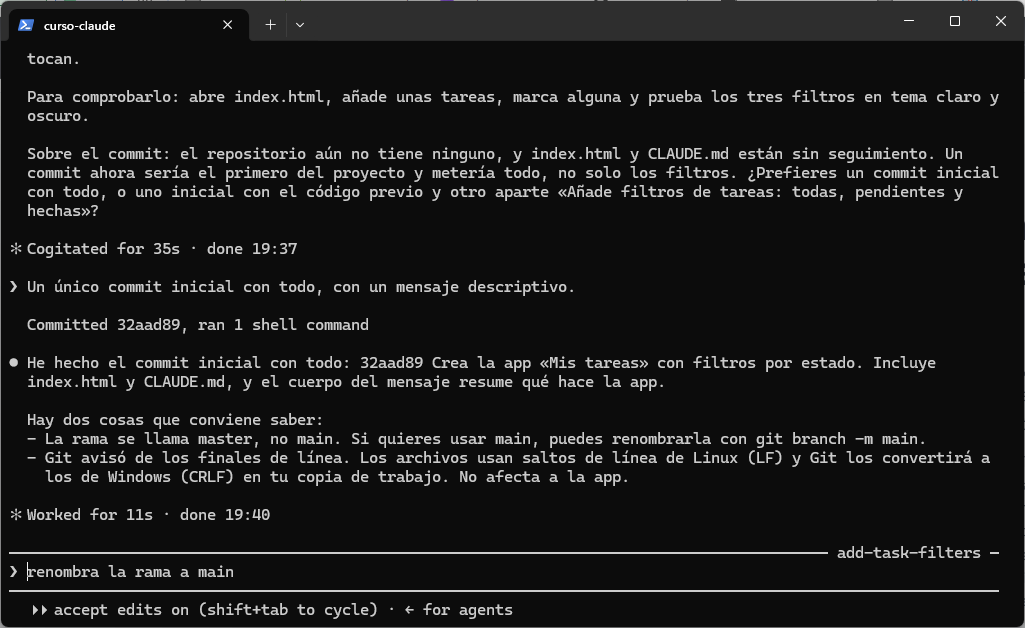1025x628 pixels.
Task: Click the chevron before 'Un único commit inicial'
Action: [x=14, y=287]
